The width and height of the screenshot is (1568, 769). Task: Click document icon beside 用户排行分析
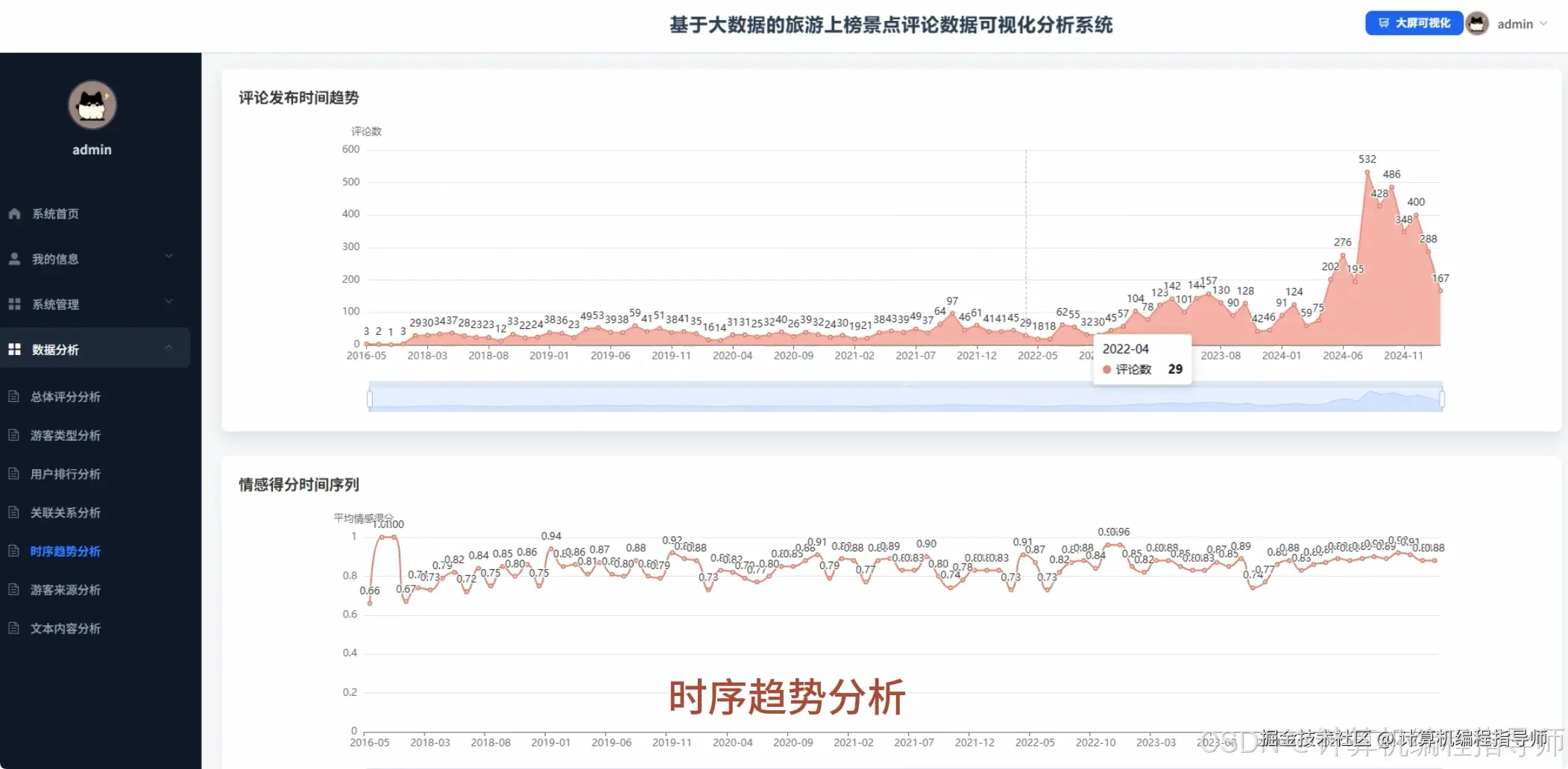13,474
